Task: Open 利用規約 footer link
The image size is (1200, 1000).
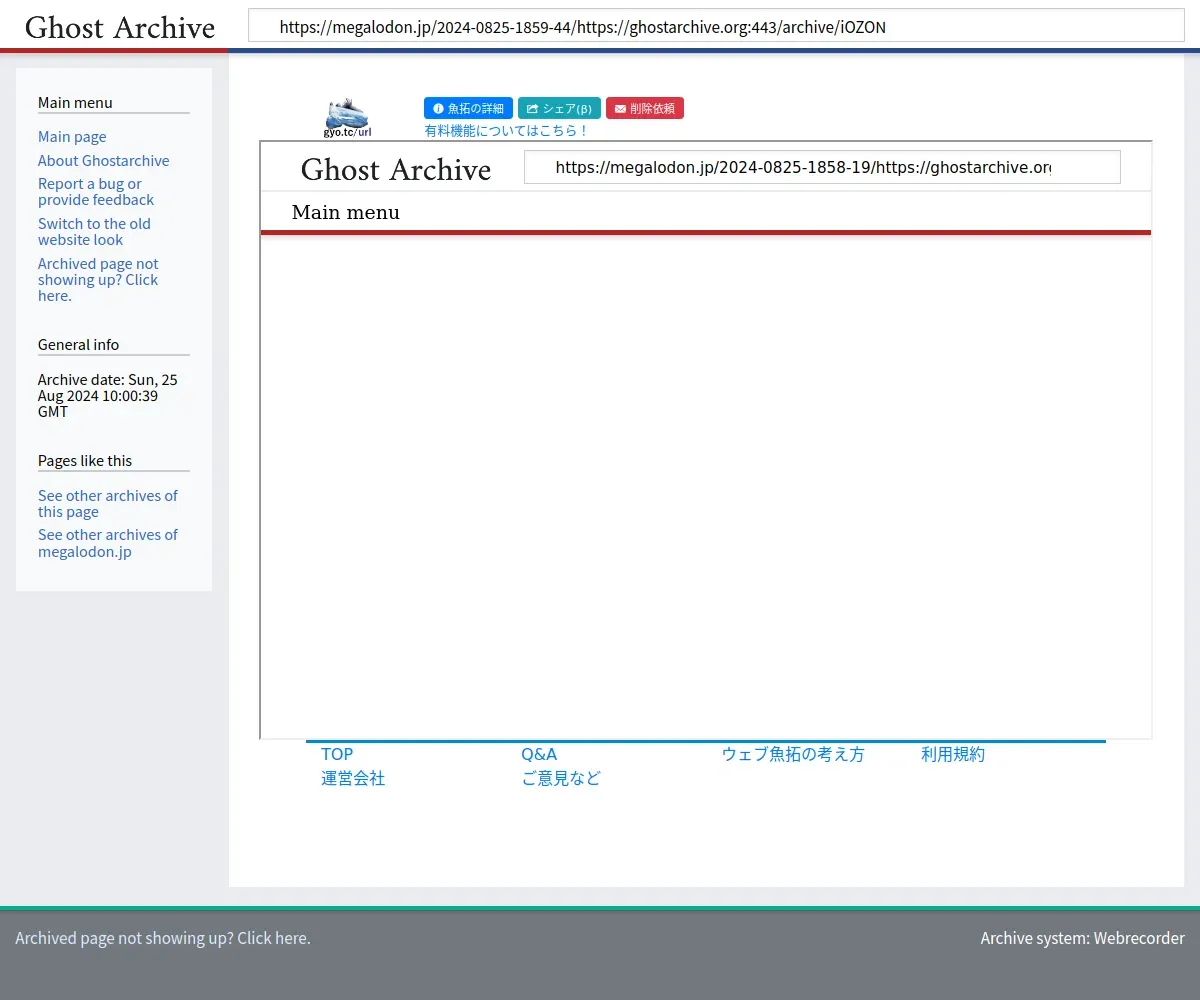Action: 953,754
